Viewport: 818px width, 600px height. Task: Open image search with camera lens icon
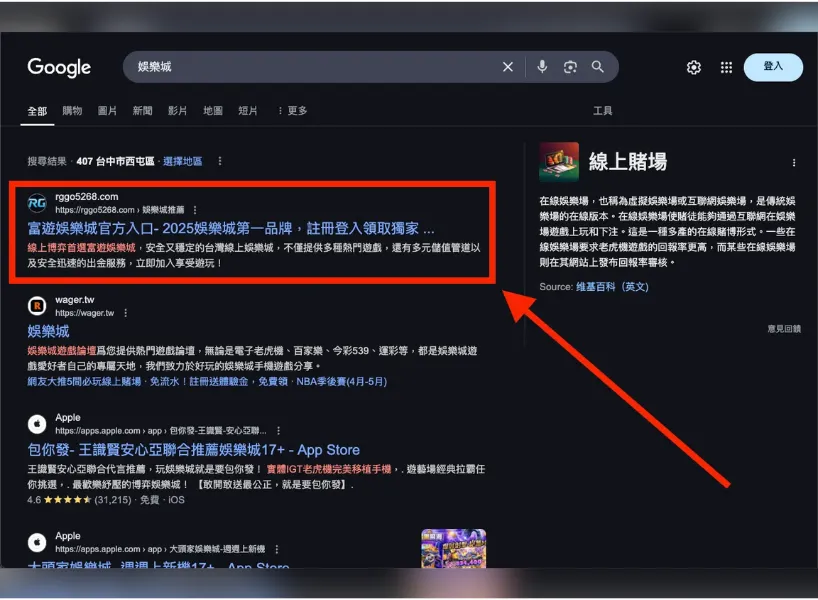pos(570,67)
